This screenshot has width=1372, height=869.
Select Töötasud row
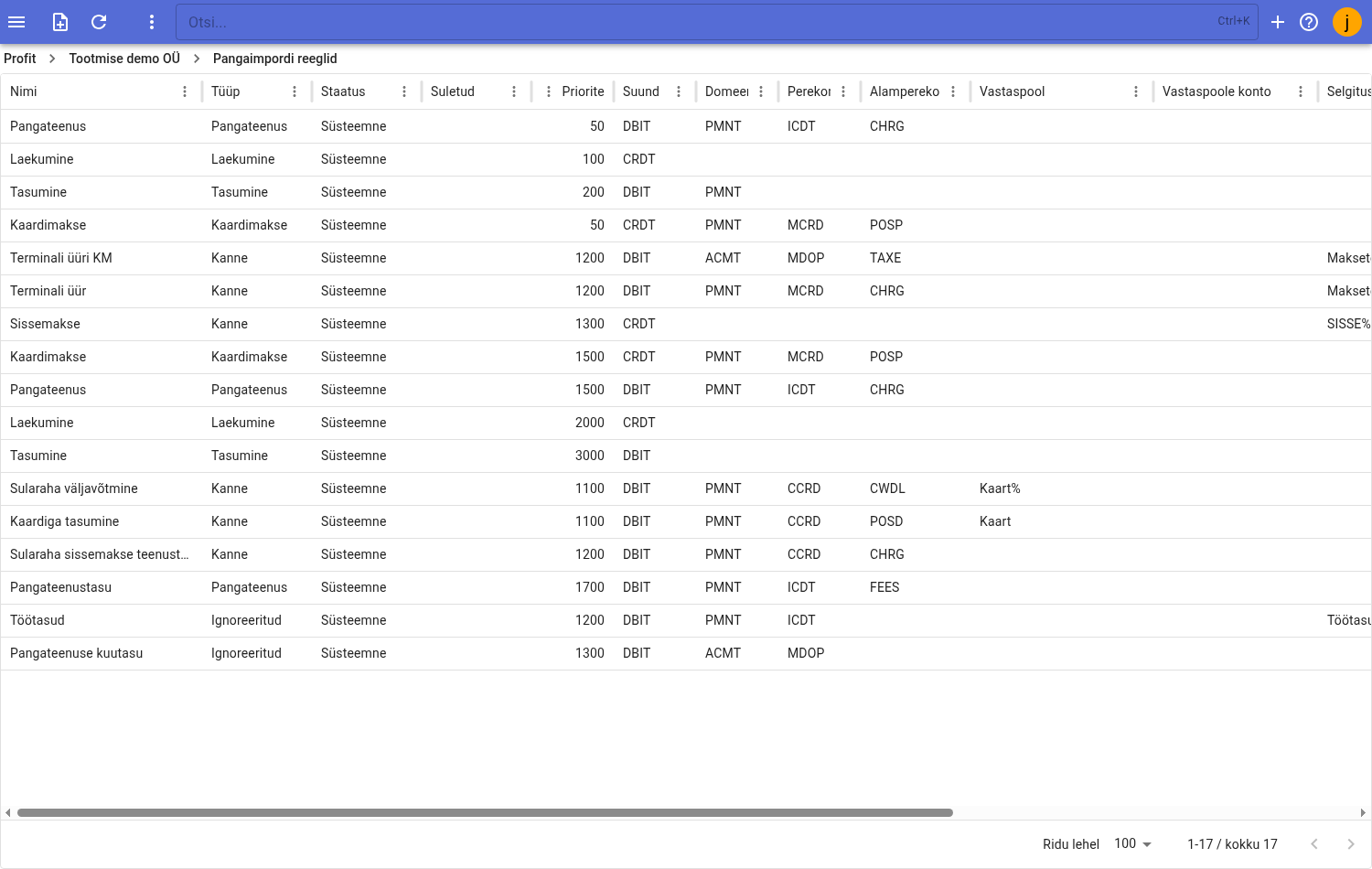coord(686,620)
